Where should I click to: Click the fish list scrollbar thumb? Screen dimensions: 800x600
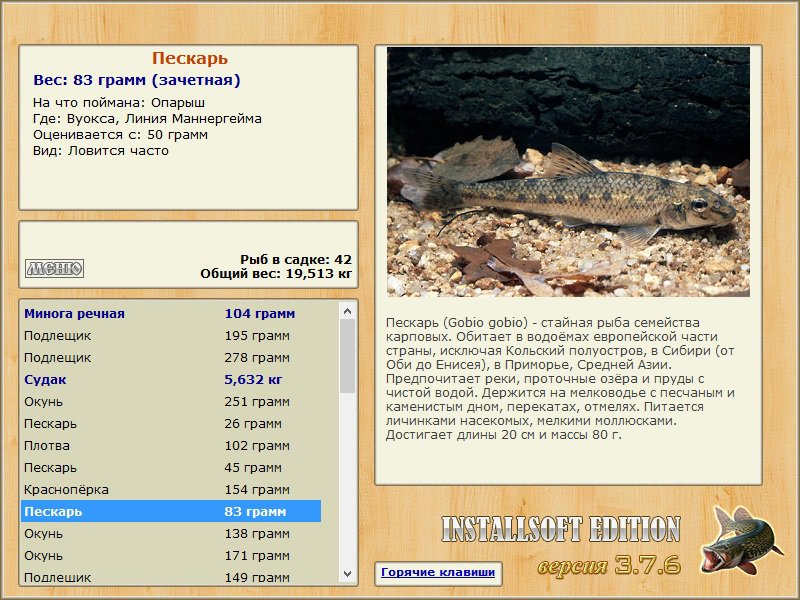click(x=347, y=356)
